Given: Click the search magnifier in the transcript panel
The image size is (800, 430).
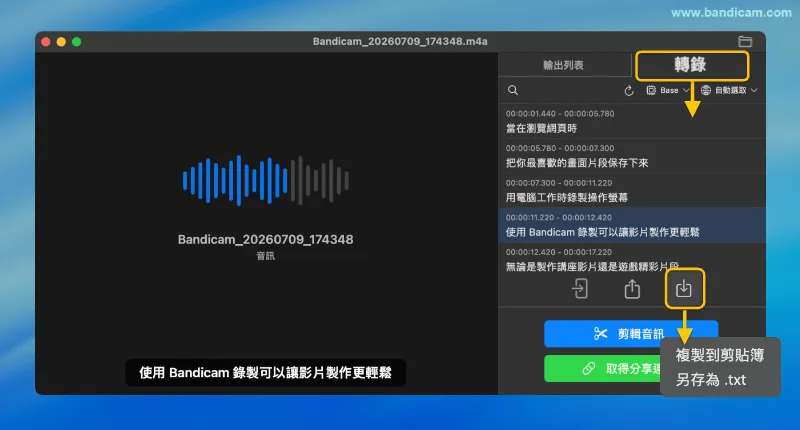Looking at the screenshot, I should tap(513, 90).
